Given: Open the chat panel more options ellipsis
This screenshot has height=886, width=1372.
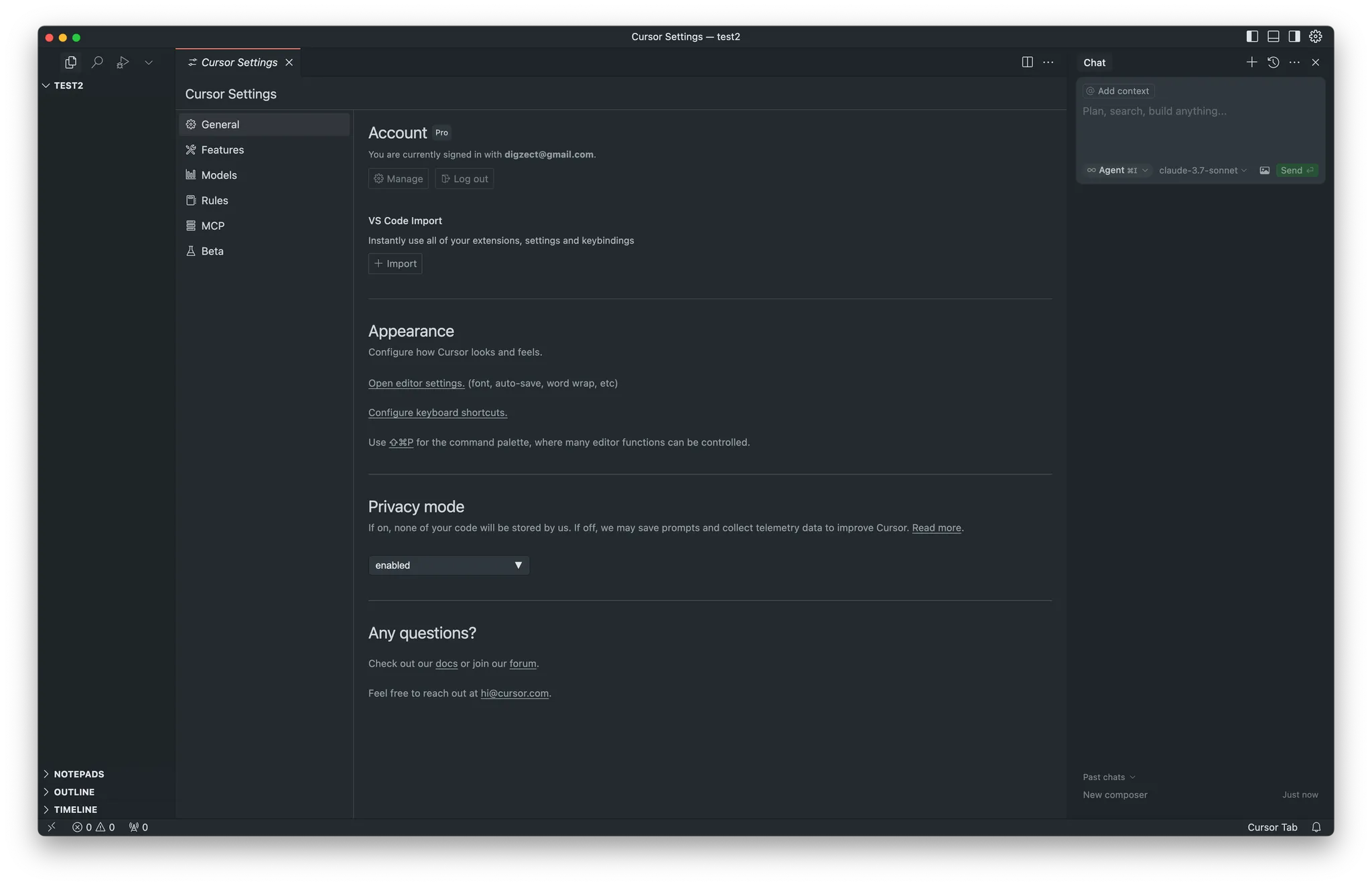Looking at the screenshot, I should click(1294, 62).
